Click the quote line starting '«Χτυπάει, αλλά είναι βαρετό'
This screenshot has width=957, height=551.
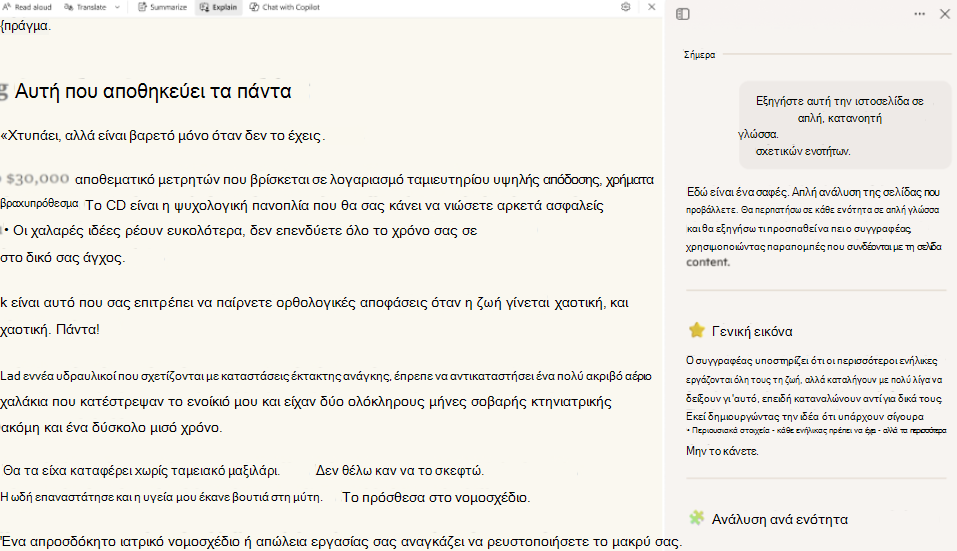163,135
